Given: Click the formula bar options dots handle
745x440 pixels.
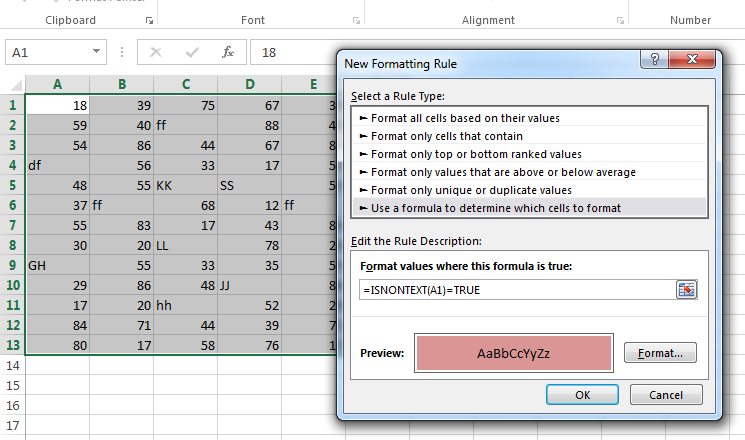Looking at the screenshot, I should tap(122, 52).
